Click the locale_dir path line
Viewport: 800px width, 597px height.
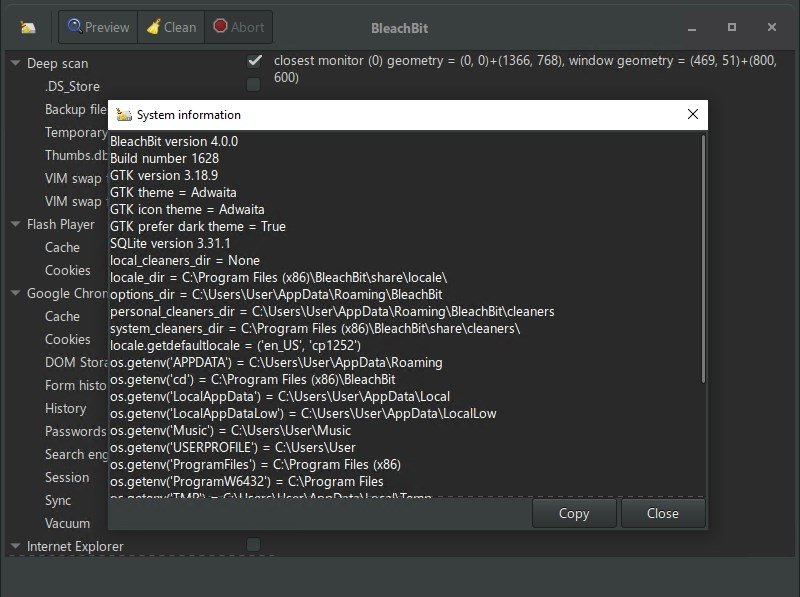point(279,278)
